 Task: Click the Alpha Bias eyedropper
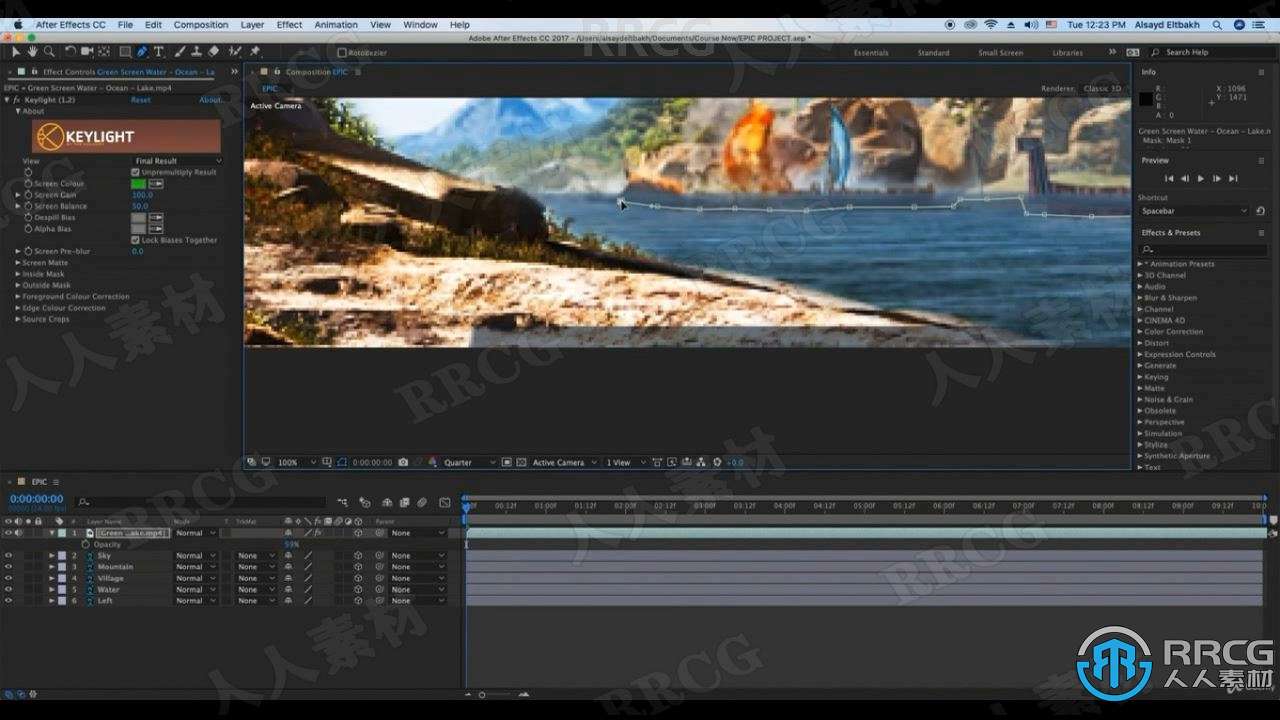[157, 229]
